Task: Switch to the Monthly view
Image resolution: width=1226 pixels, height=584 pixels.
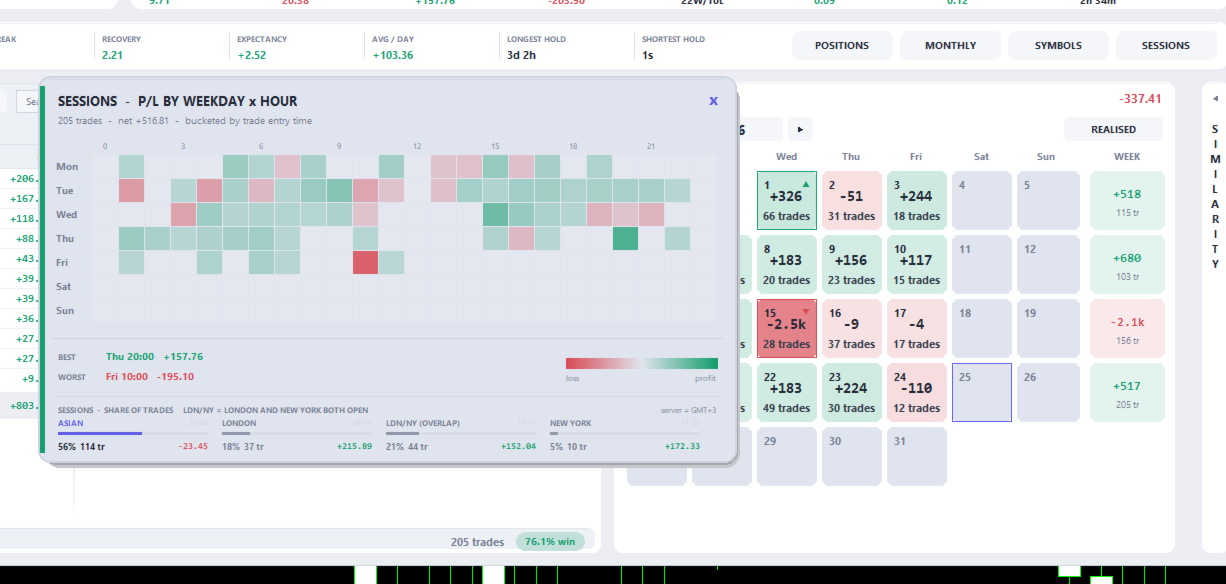Action: tap(950, 45)
